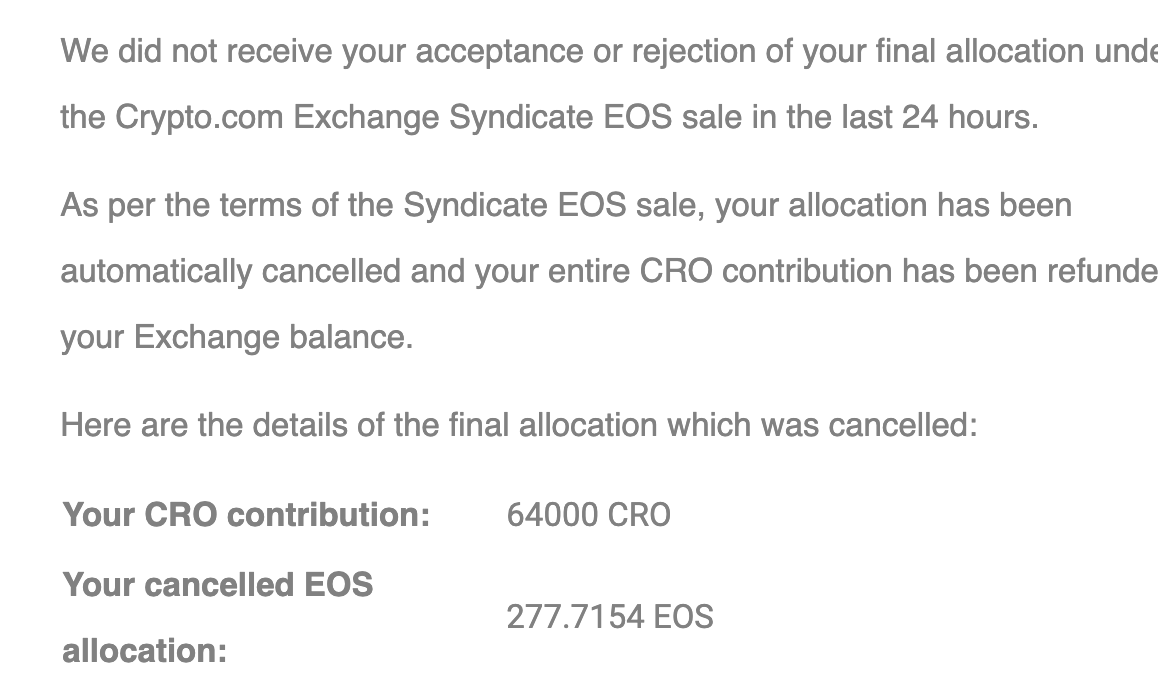Click the words 'has been refunded'
Screen dimensions: 1158x690
coord(1030,272)
